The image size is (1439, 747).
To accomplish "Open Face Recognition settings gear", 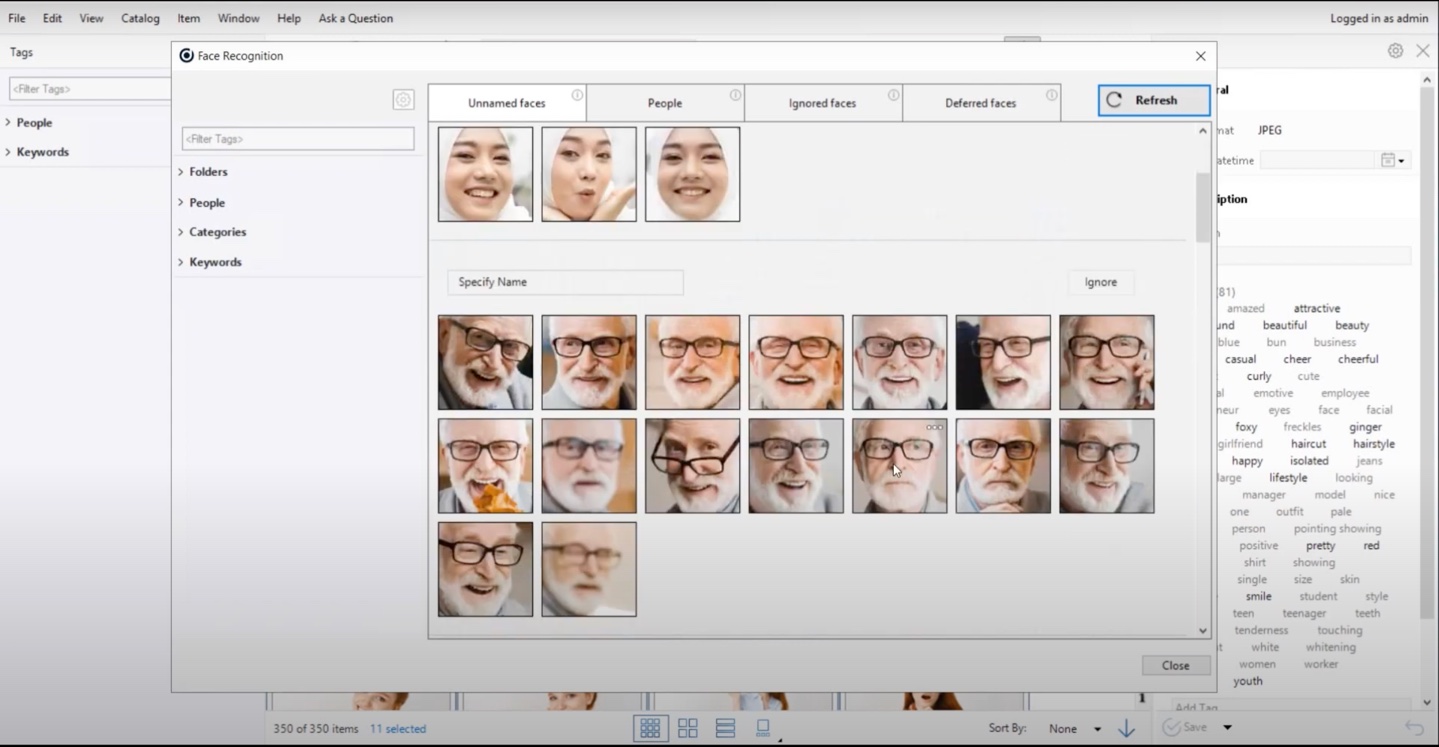I will pos(403,99).
